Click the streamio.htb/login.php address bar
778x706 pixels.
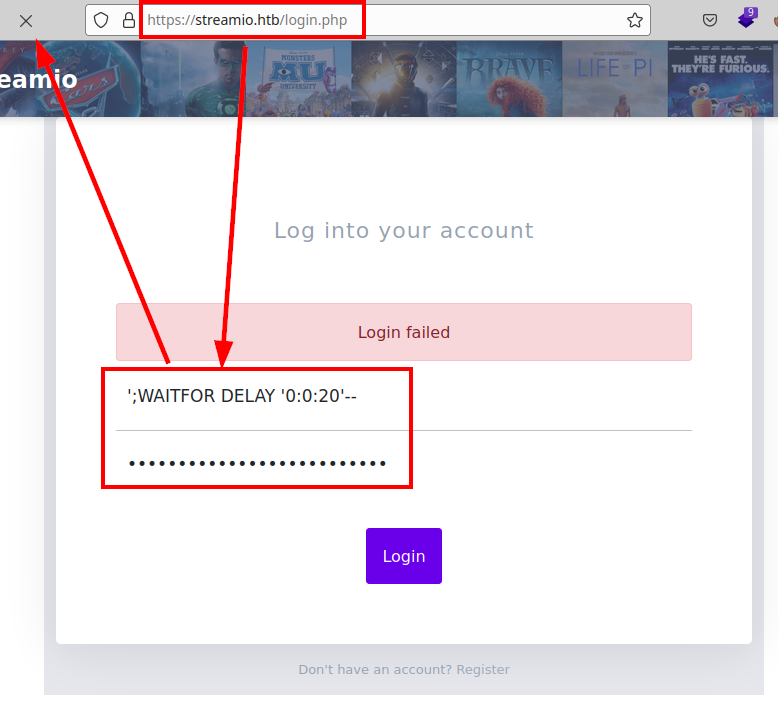point(367,20)
